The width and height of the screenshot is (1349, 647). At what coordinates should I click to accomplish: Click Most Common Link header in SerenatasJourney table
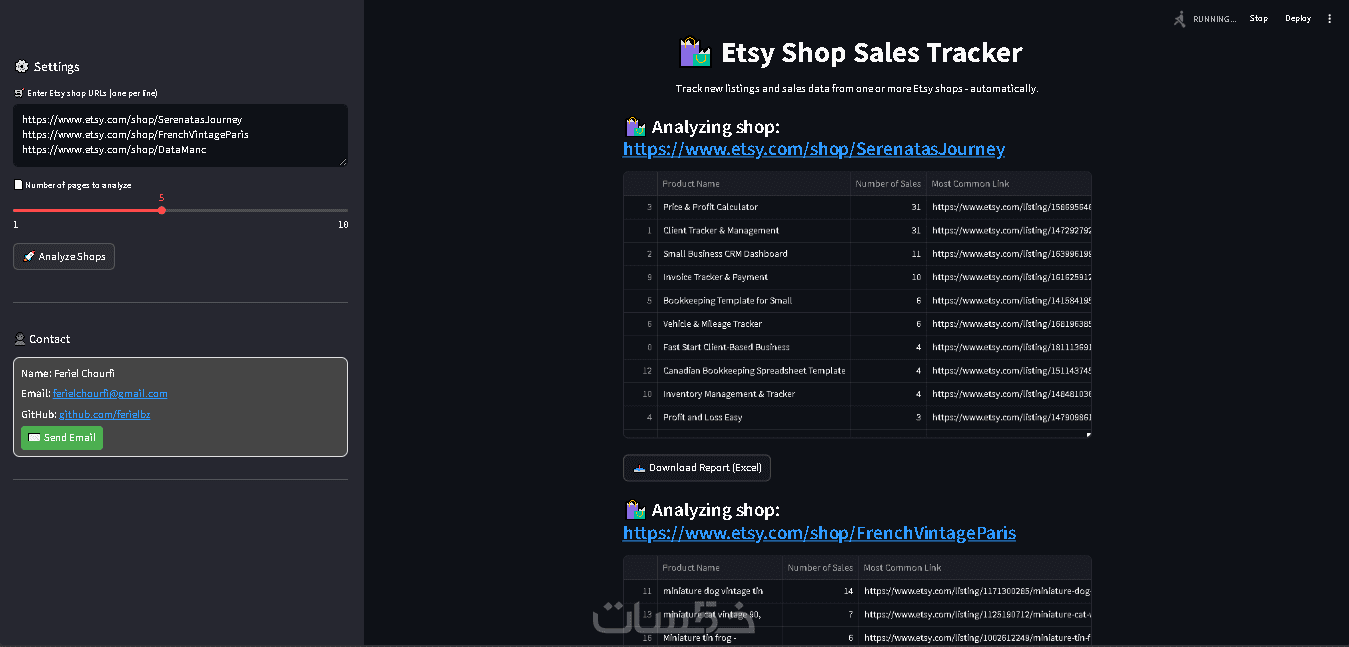tap(1009, 184)
